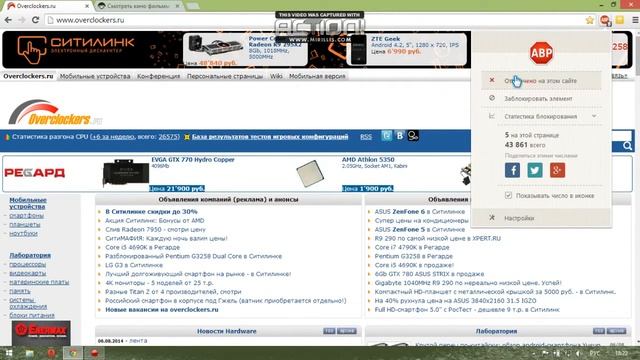Open 'ASUS ZenFone 5 в Ситилинке' link
The width and height of the screenshot is (640, 360).
420,229
